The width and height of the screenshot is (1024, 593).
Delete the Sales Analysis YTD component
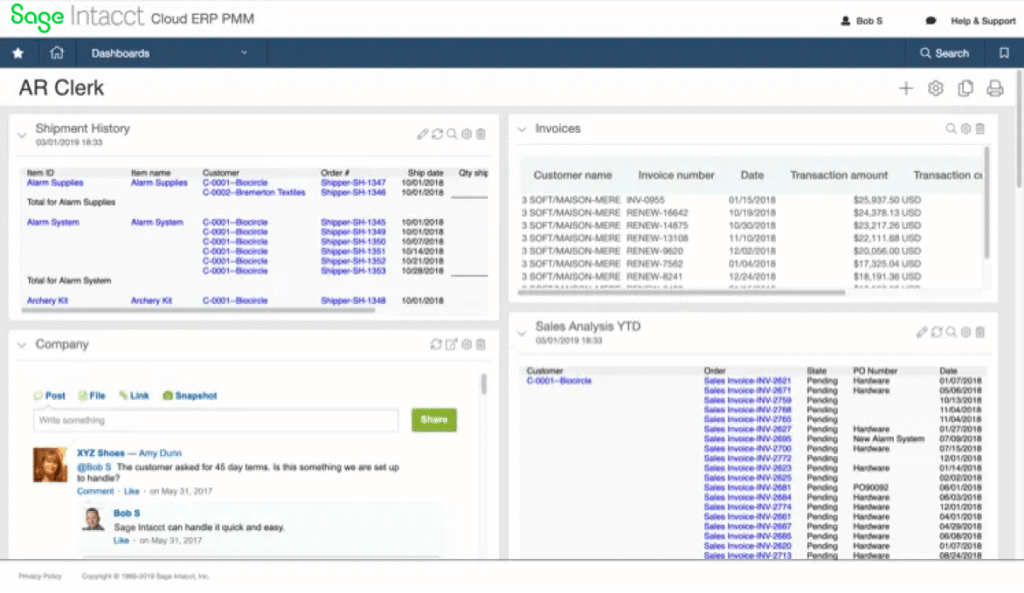(979, 332)
